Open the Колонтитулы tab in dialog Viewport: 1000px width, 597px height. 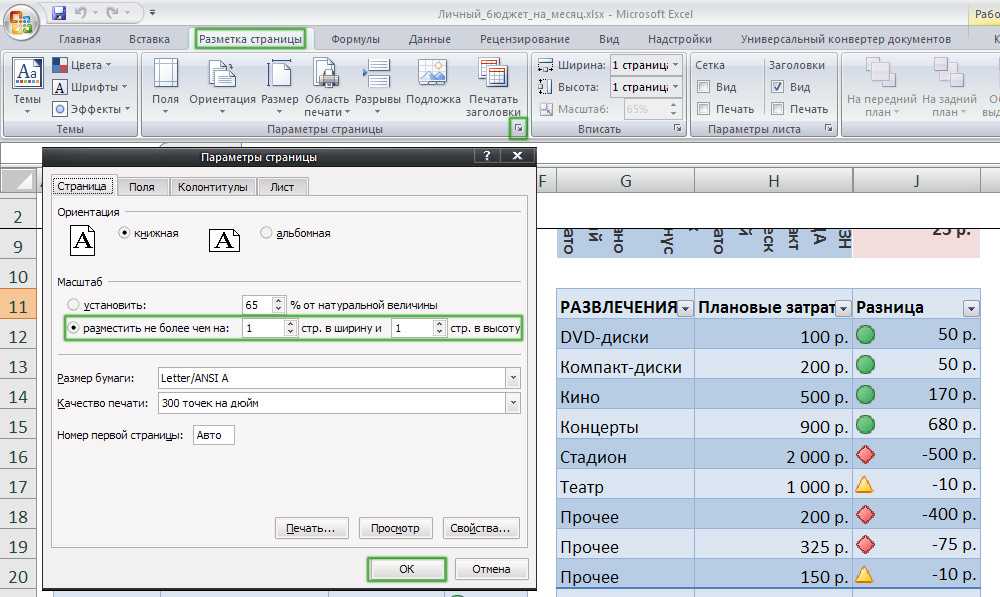[212, 187]
